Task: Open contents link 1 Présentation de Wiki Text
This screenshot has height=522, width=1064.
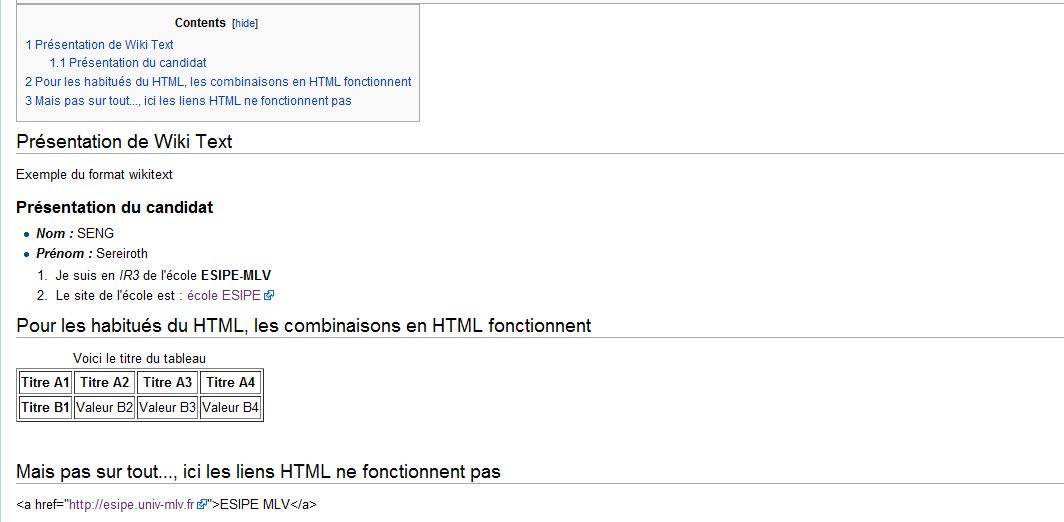Action: click(99, 45)
